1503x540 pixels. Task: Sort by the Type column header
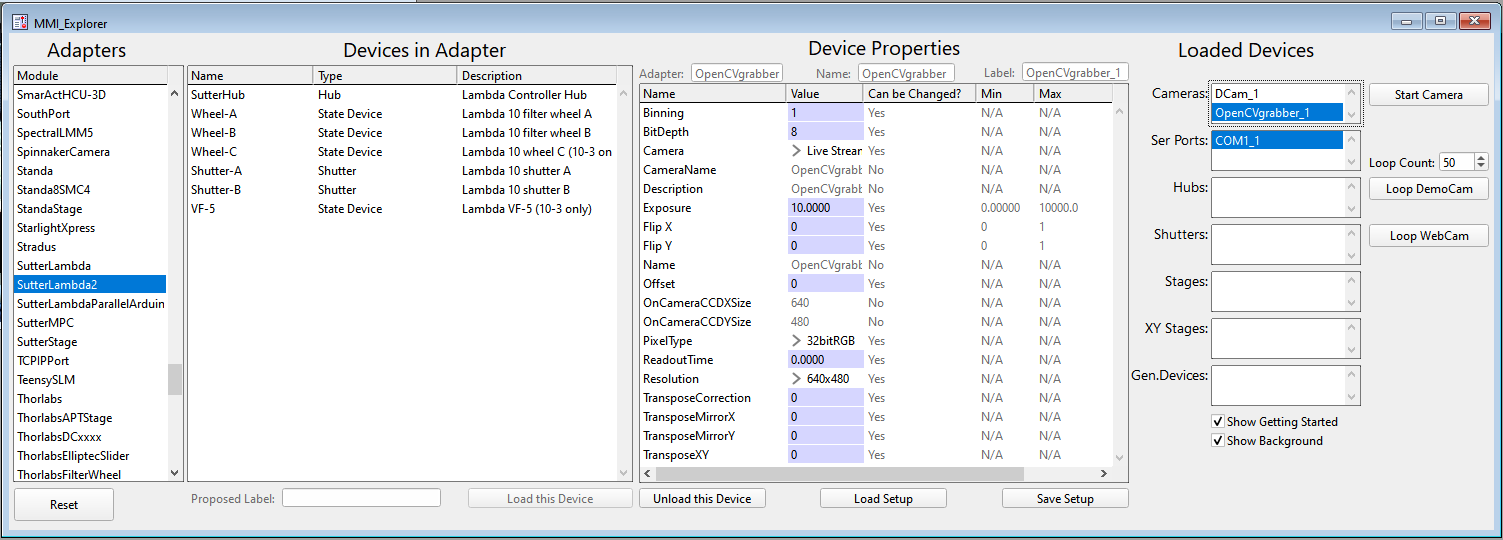point(385,76)
